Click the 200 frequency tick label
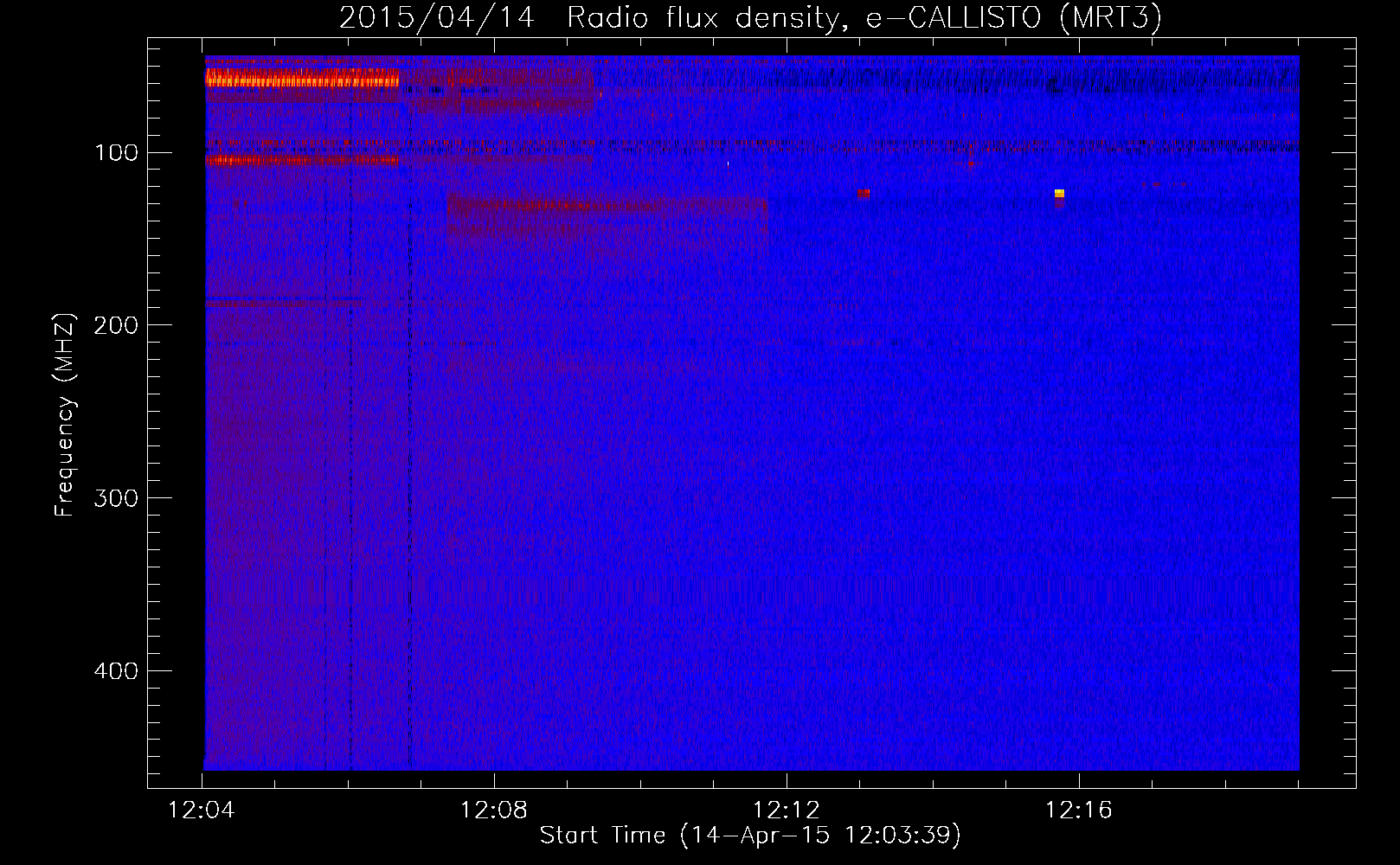 [116, 325]
